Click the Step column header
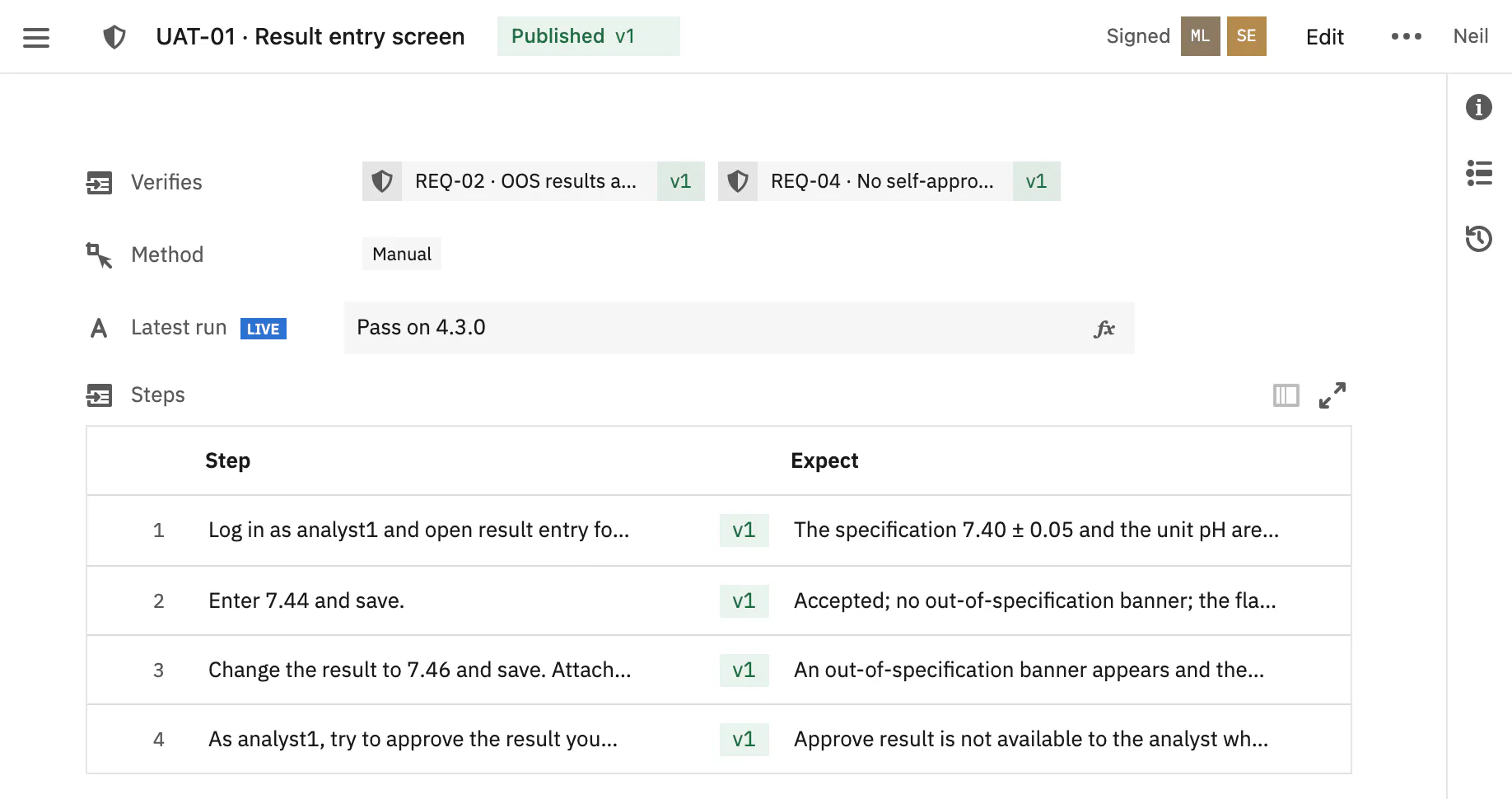 pos(227,460)
